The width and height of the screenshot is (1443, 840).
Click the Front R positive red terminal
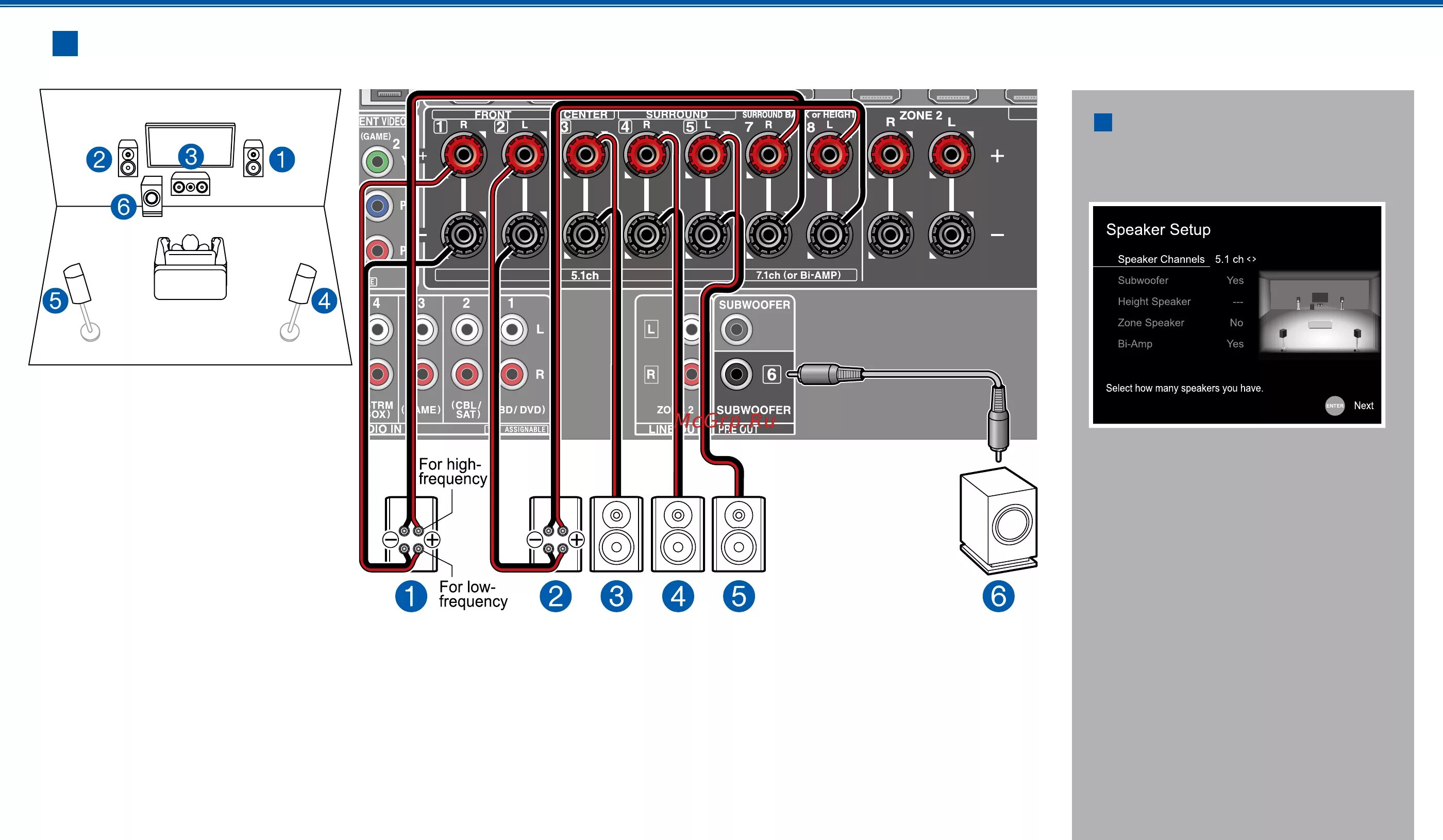pyautogui.click(x=464, y=155)
